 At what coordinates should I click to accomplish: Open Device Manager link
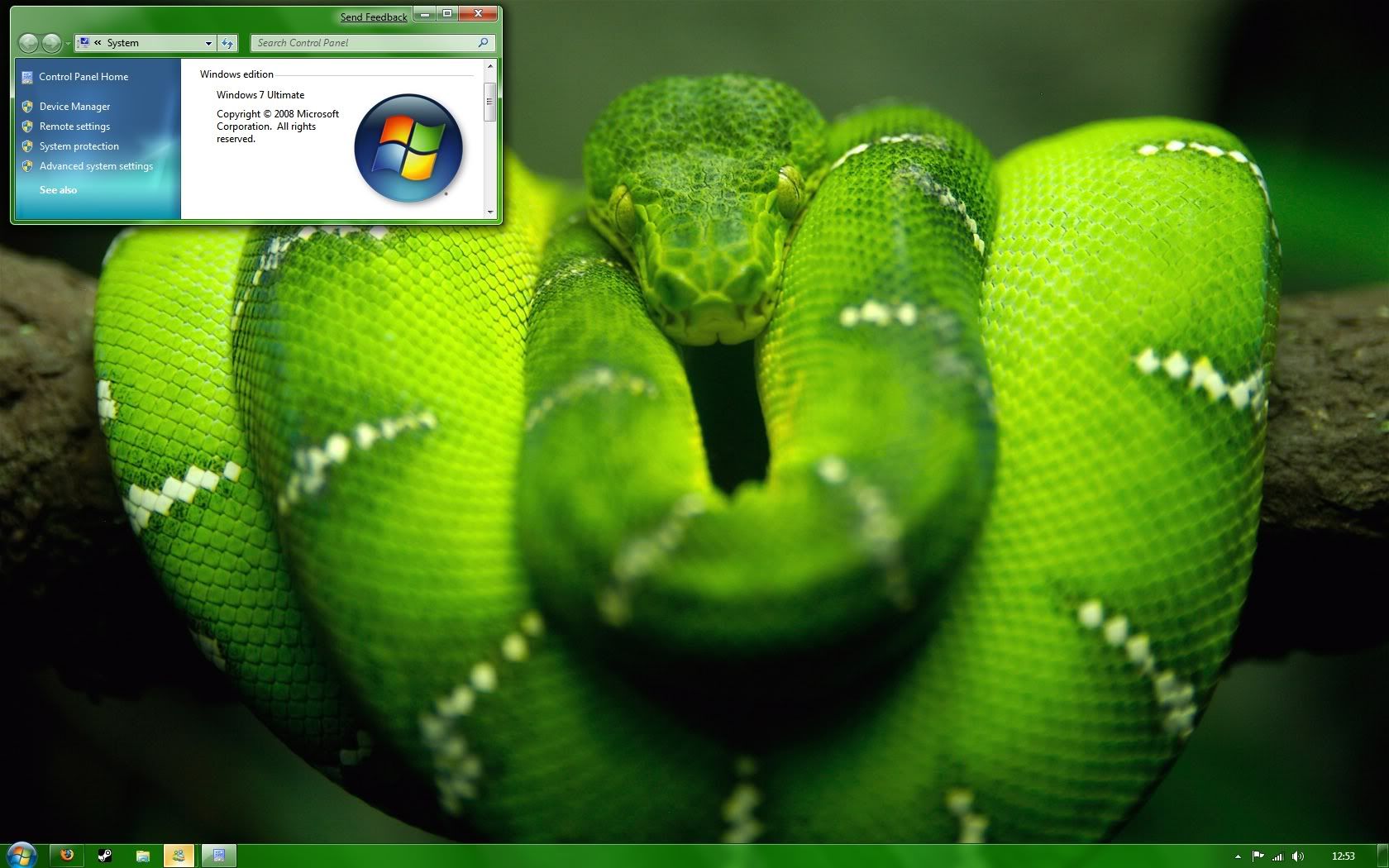[74, 107]
